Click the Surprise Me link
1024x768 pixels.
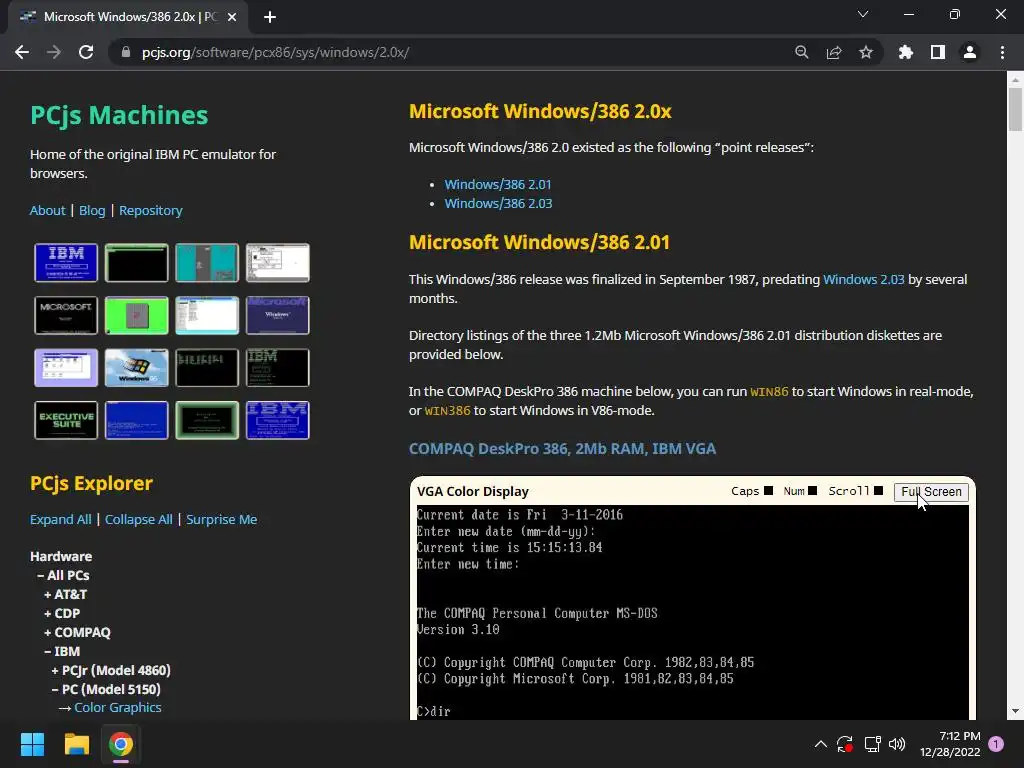pos(221,519)
